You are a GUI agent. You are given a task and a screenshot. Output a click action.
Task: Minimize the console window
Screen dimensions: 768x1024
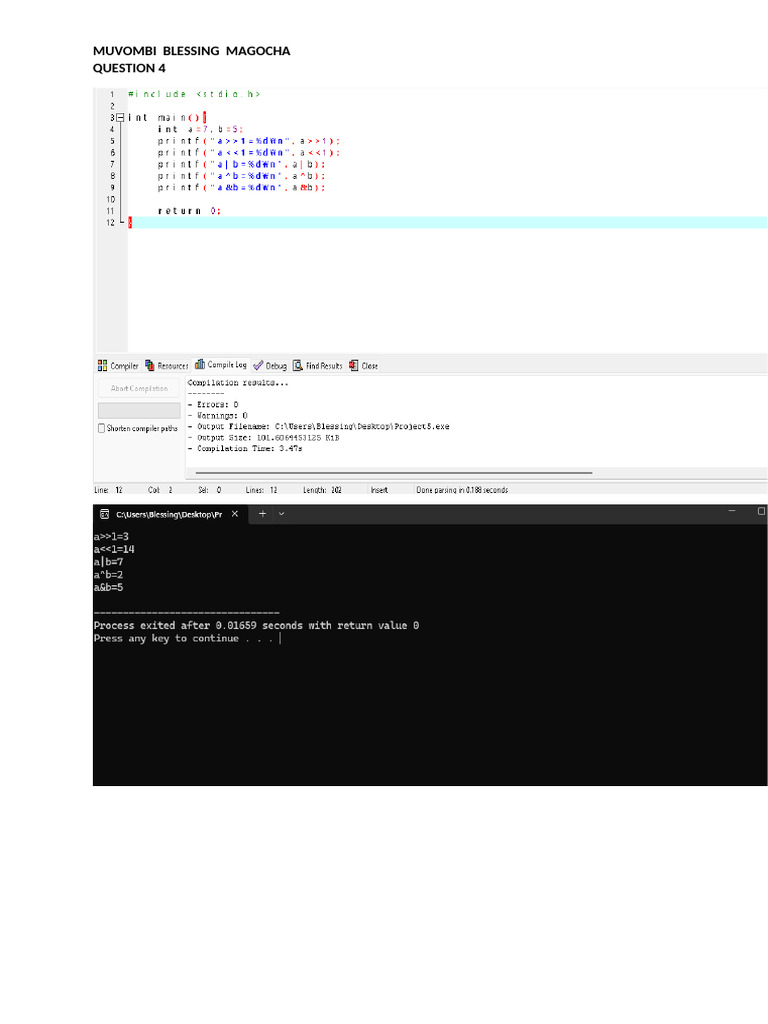pyautogui.click(x=732, y=511)
